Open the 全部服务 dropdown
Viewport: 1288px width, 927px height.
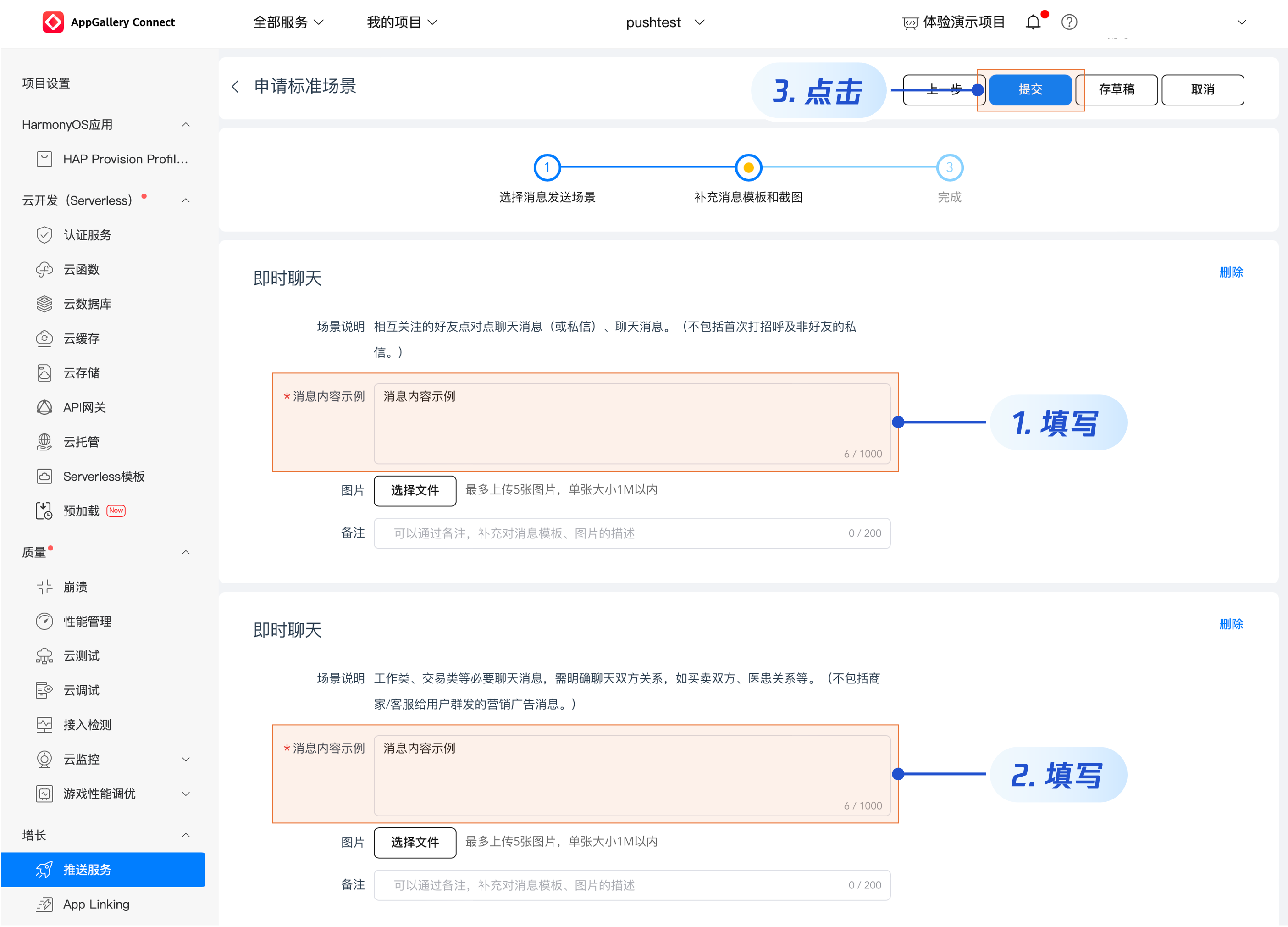(288, 22)
